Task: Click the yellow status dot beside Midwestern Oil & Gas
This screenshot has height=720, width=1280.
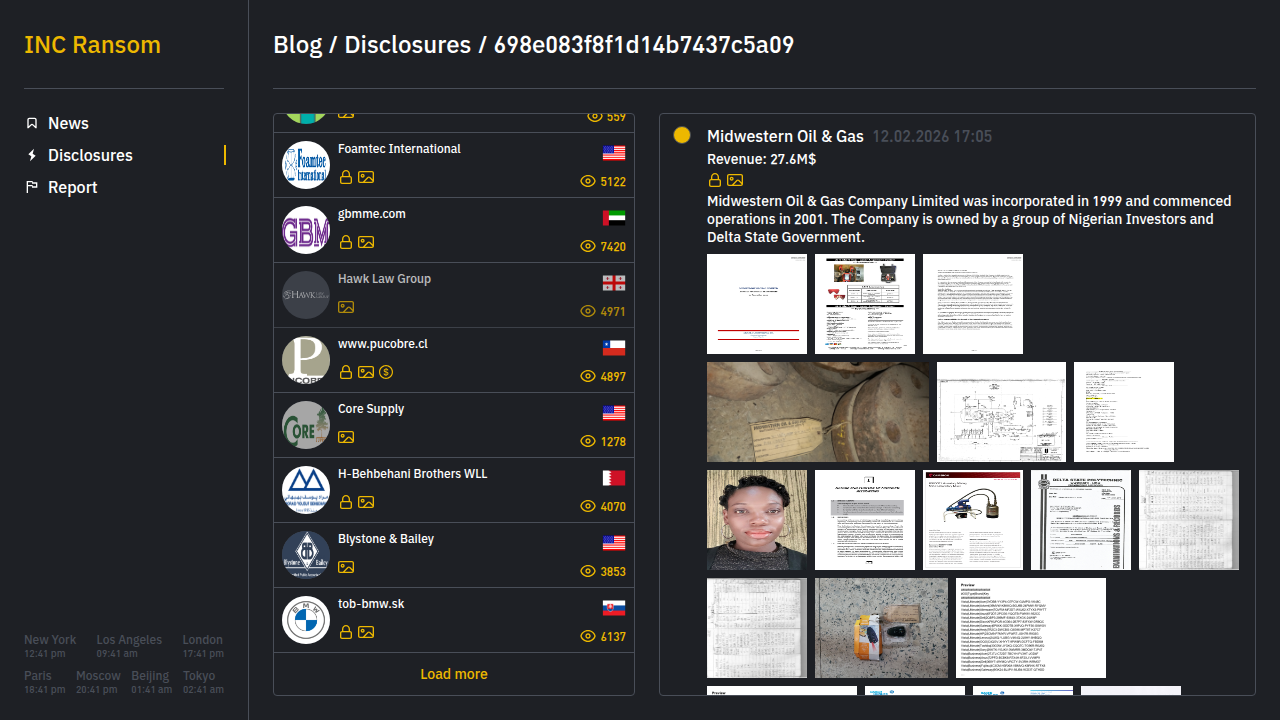Action: pos(682,135)
